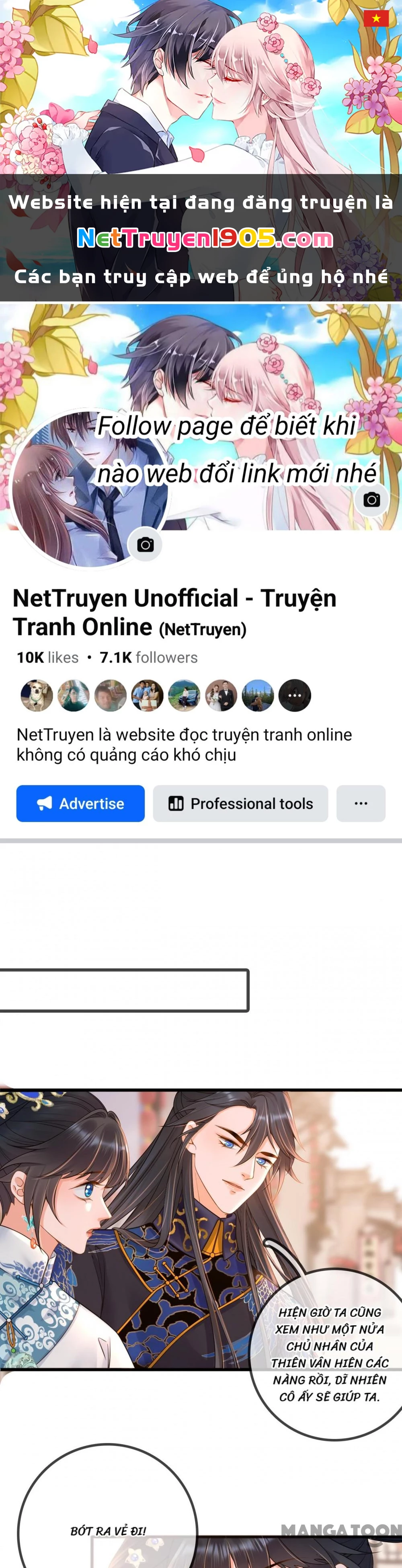Screen dimensions: 402x1568
Task: Open the car photo follower avatar
Action: [x=184, y=695]
